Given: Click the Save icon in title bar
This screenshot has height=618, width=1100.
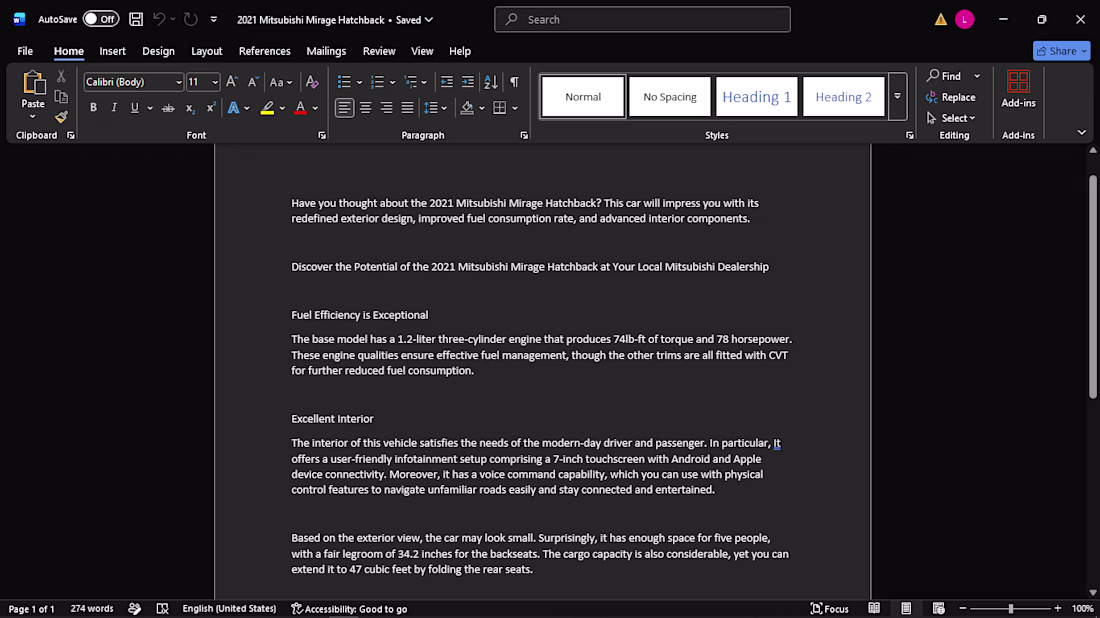Looking at the screenshot, I should (136, 20).
